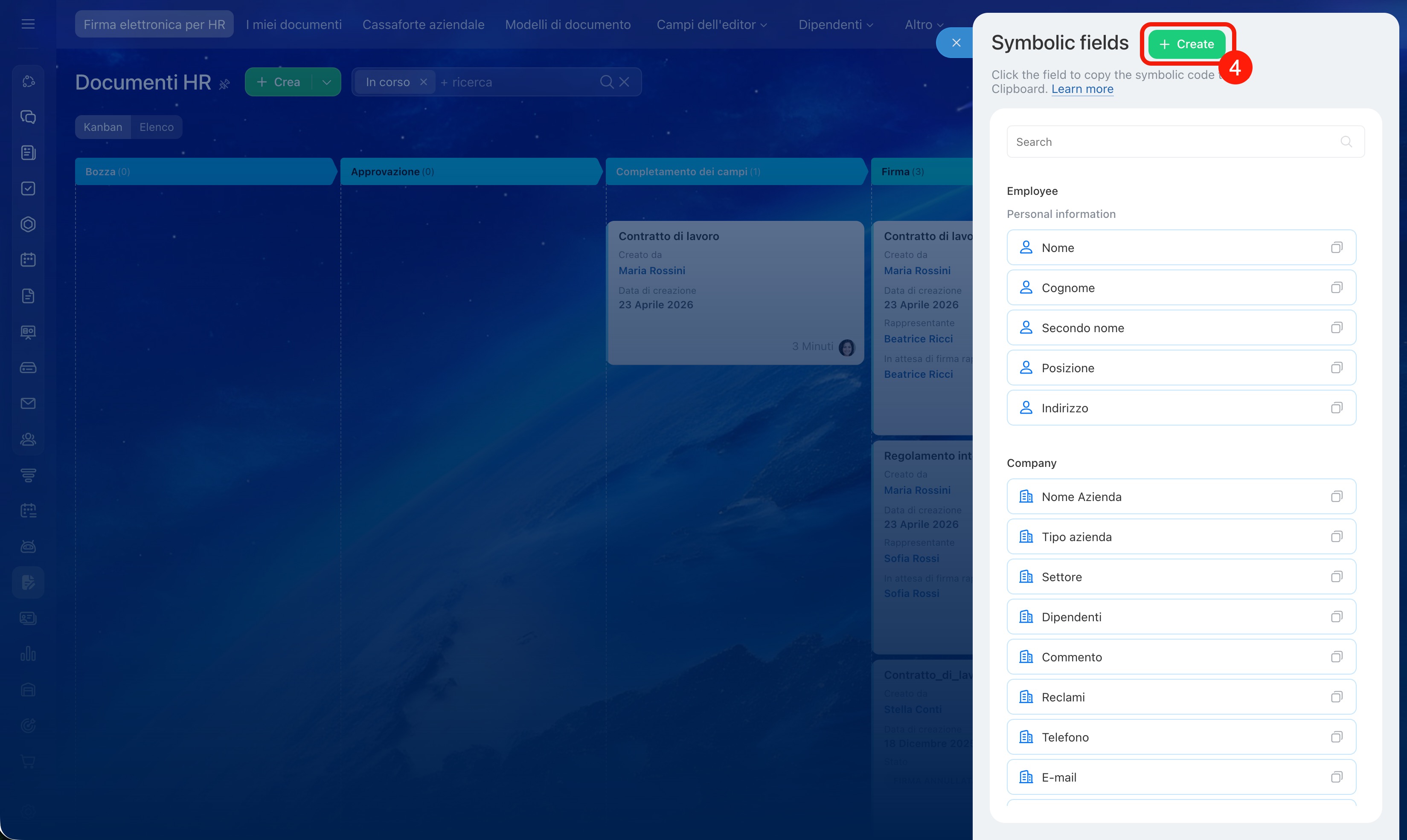Switch to Elenco view

coord(156,127)
